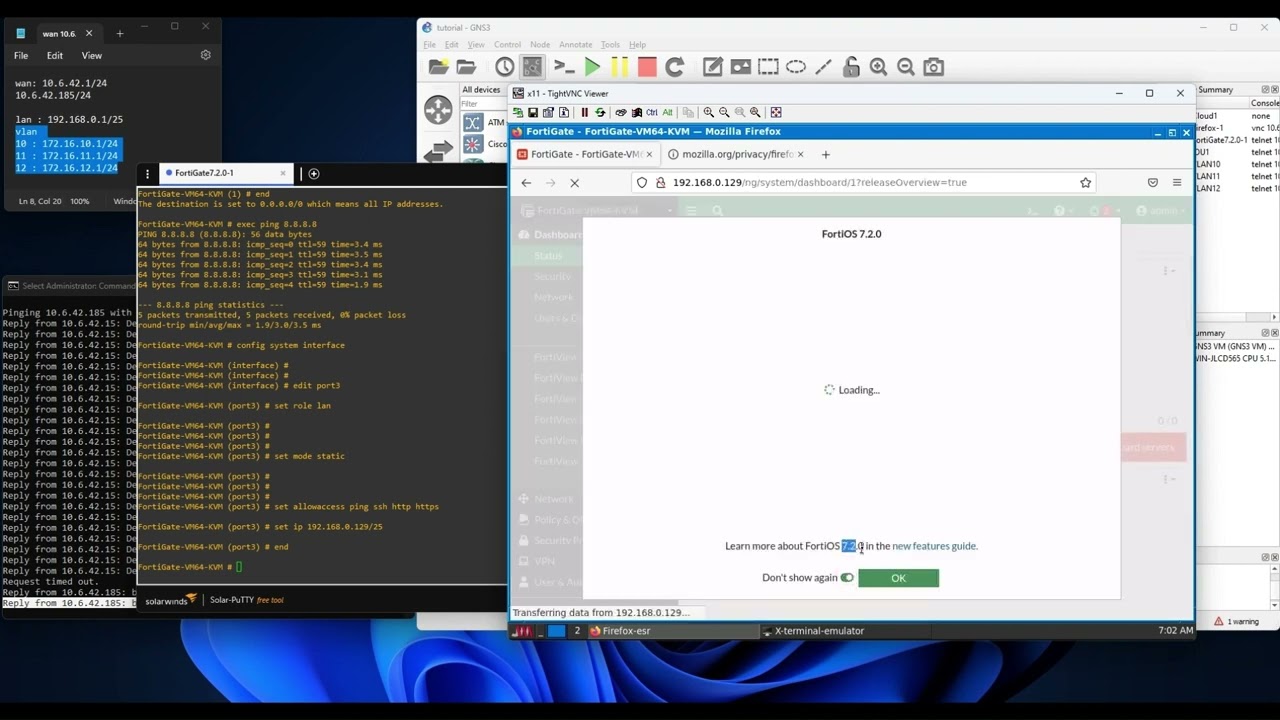Click Firefox back arrow
The width and height of the screenshot is (1280, 720).
tap(526, 183)
